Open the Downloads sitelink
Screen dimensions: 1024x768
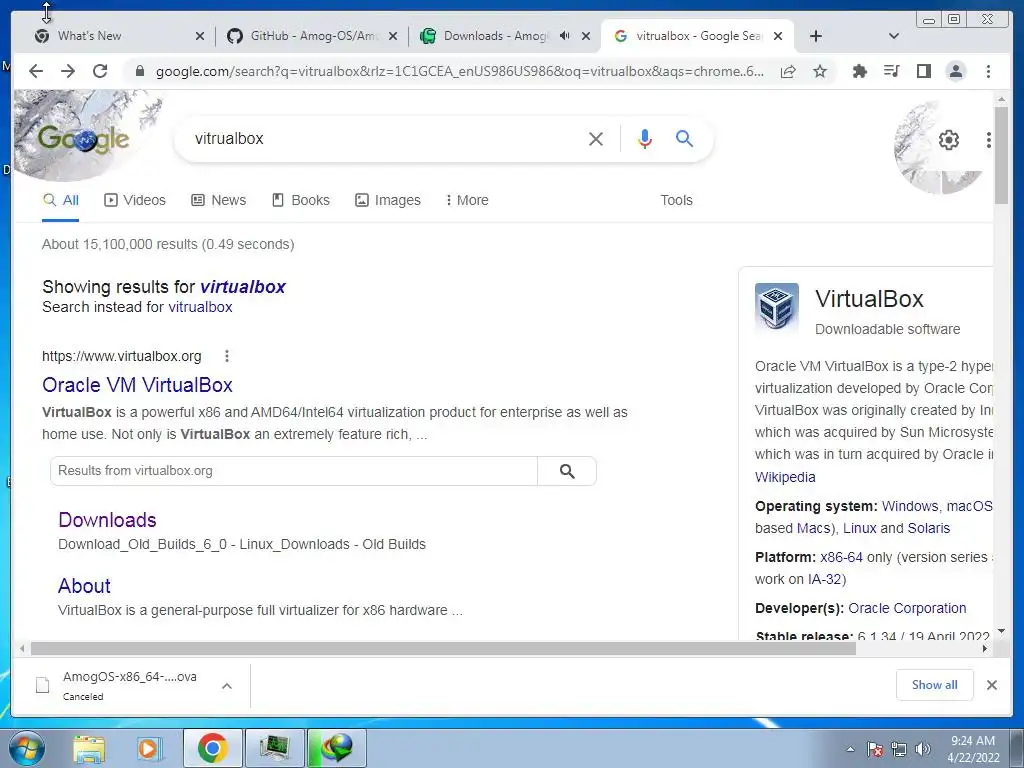pyautogui.click(x=107, y=520)
